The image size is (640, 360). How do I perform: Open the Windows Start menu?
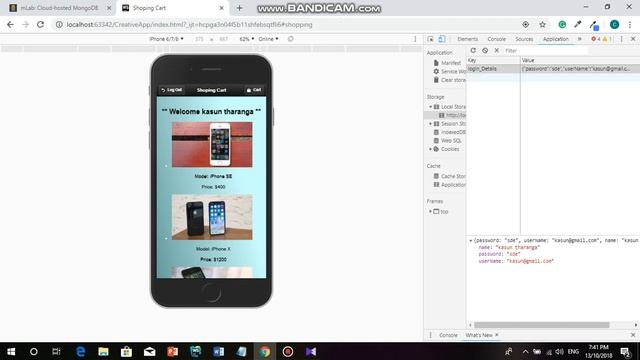click(x=11, y=351)
